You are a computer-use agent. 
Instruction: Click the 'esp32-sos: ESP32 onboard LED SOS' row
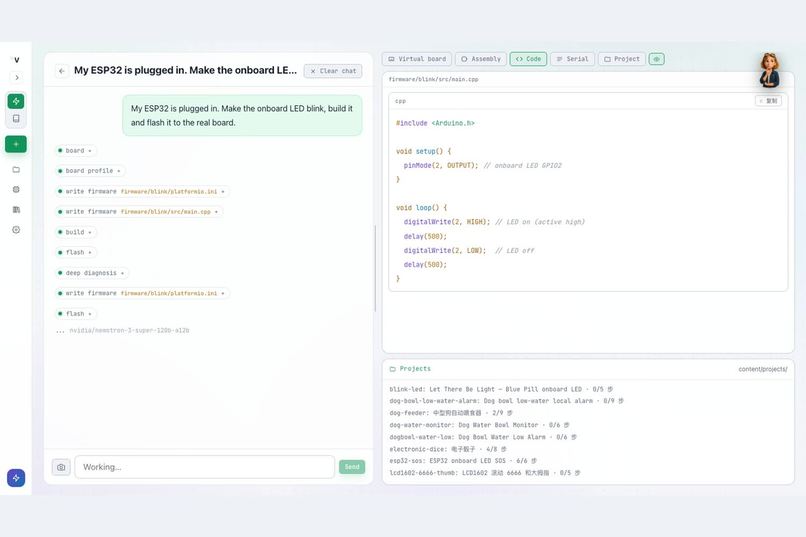(x=463, y=461)
